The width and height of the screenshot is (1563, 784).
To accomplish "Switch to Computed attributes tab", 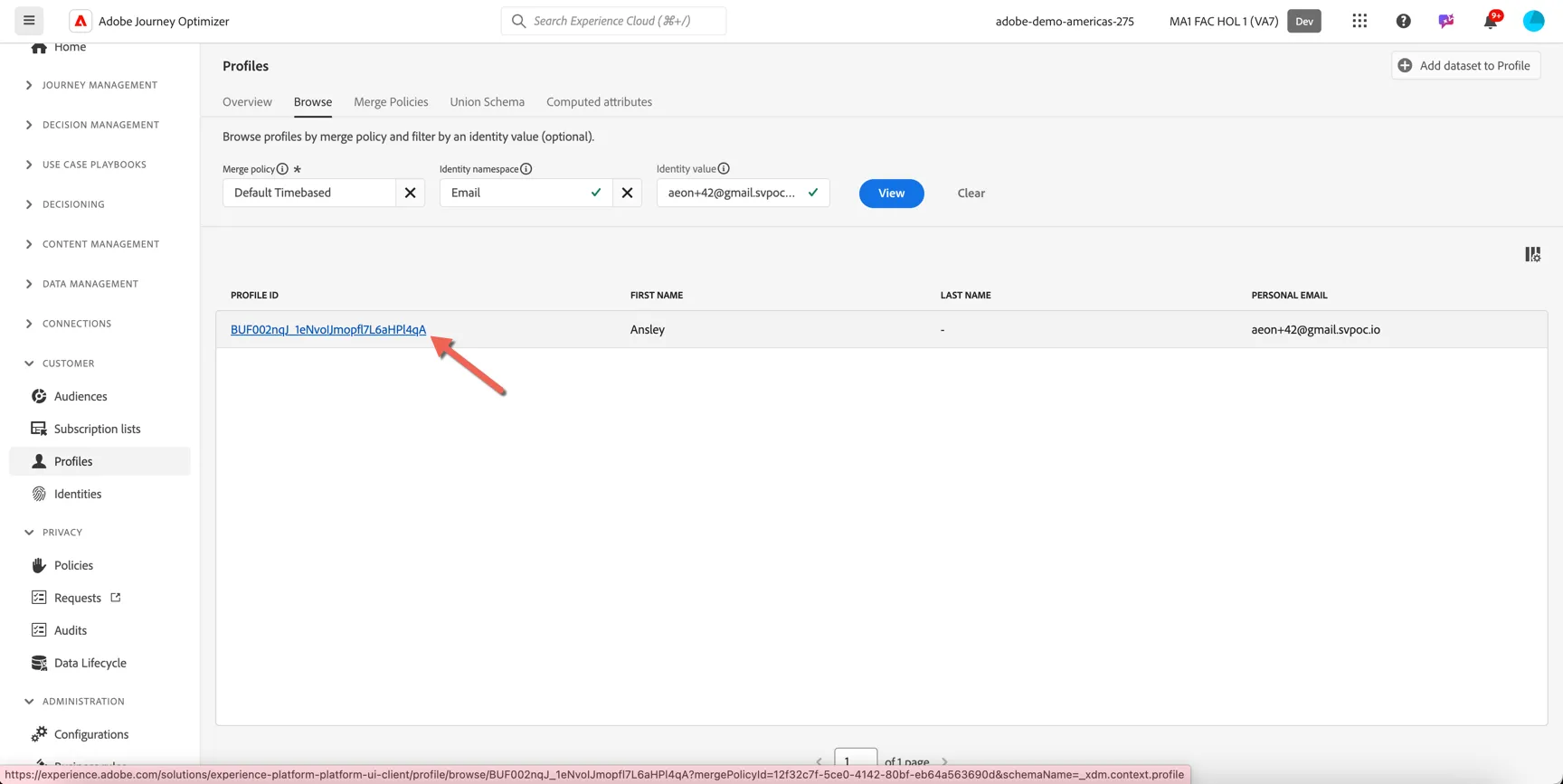I will pos(599,102).
